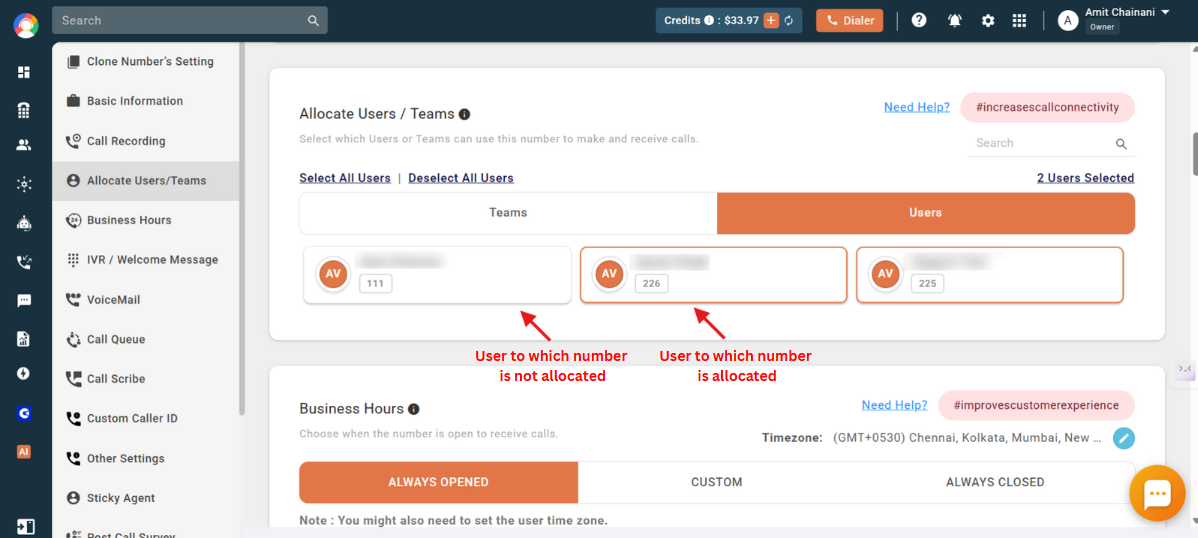The image size is (1198, 538).
Task: Click the Credits info icon in the top bar
Action: (709, 21)
